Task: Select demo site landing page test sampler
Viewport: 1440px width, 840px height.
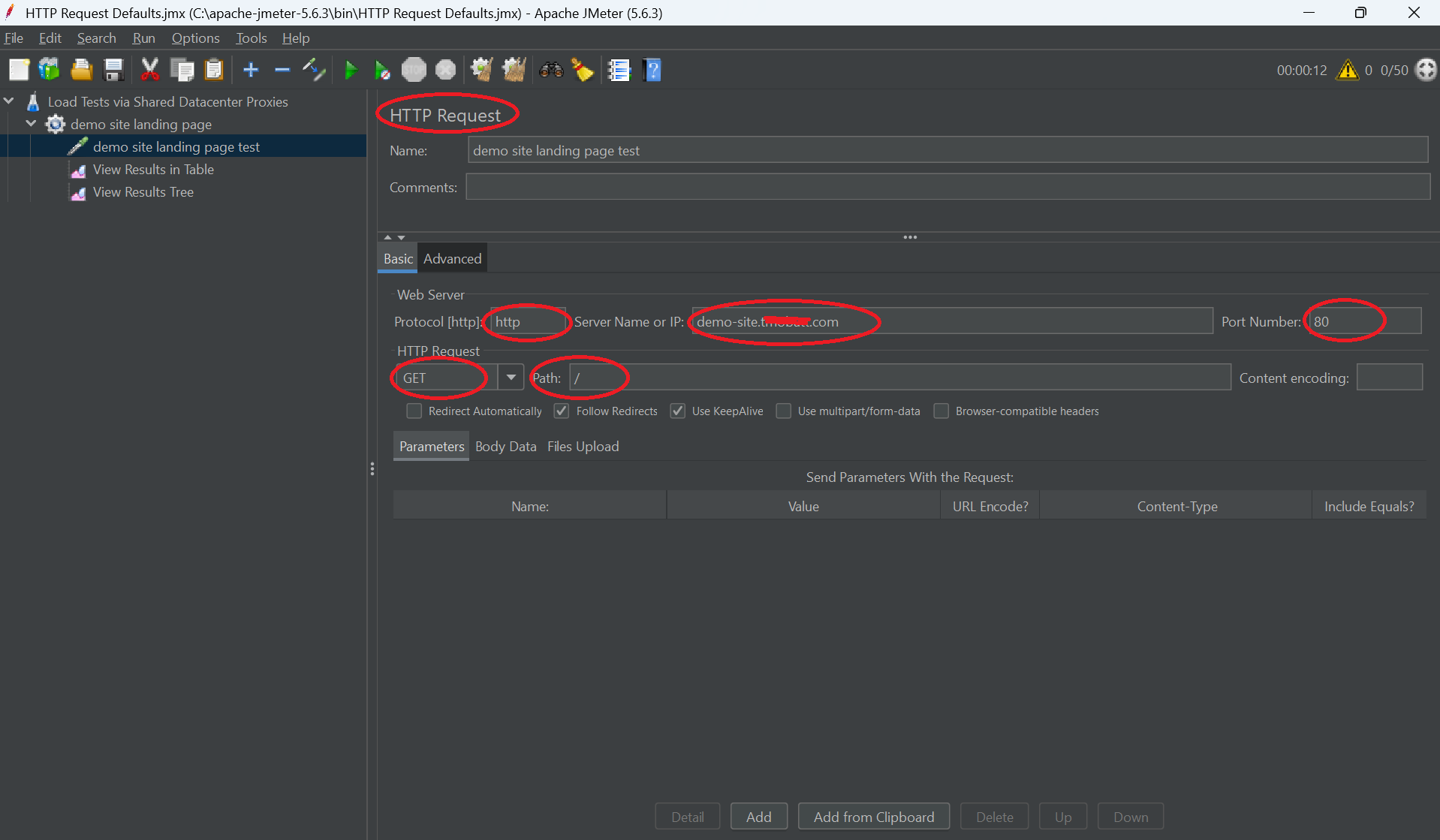Action: pyautogui.click(x=176, y=146)
